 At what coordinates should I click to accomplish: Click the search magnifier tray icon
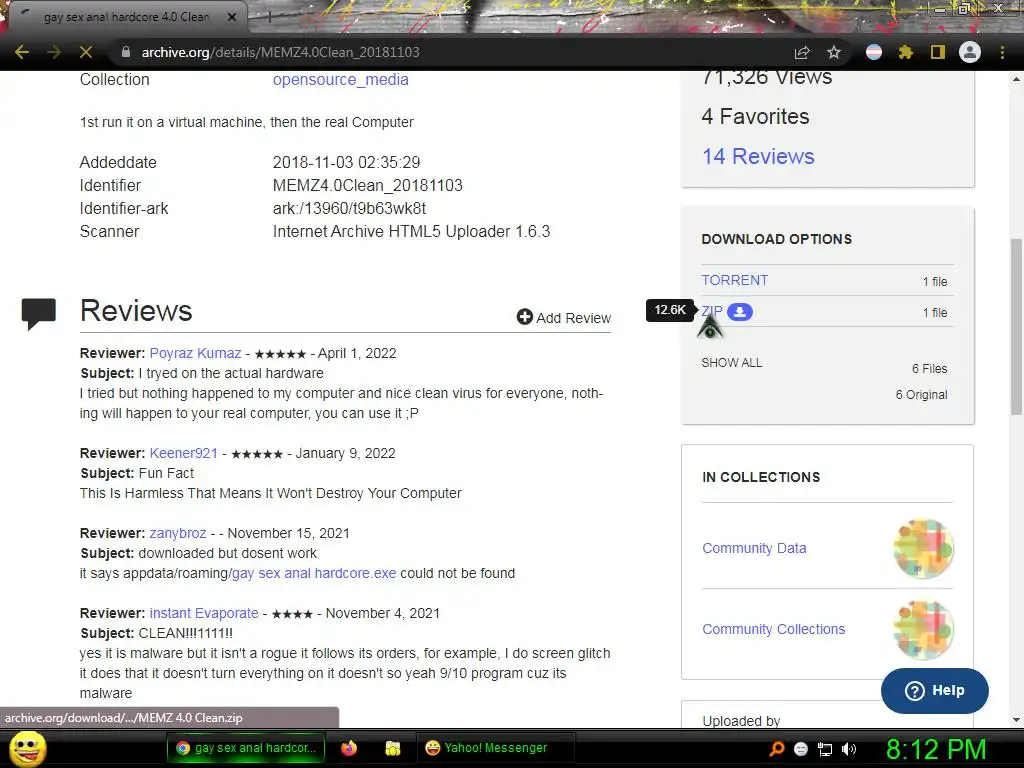click(777, 749)
